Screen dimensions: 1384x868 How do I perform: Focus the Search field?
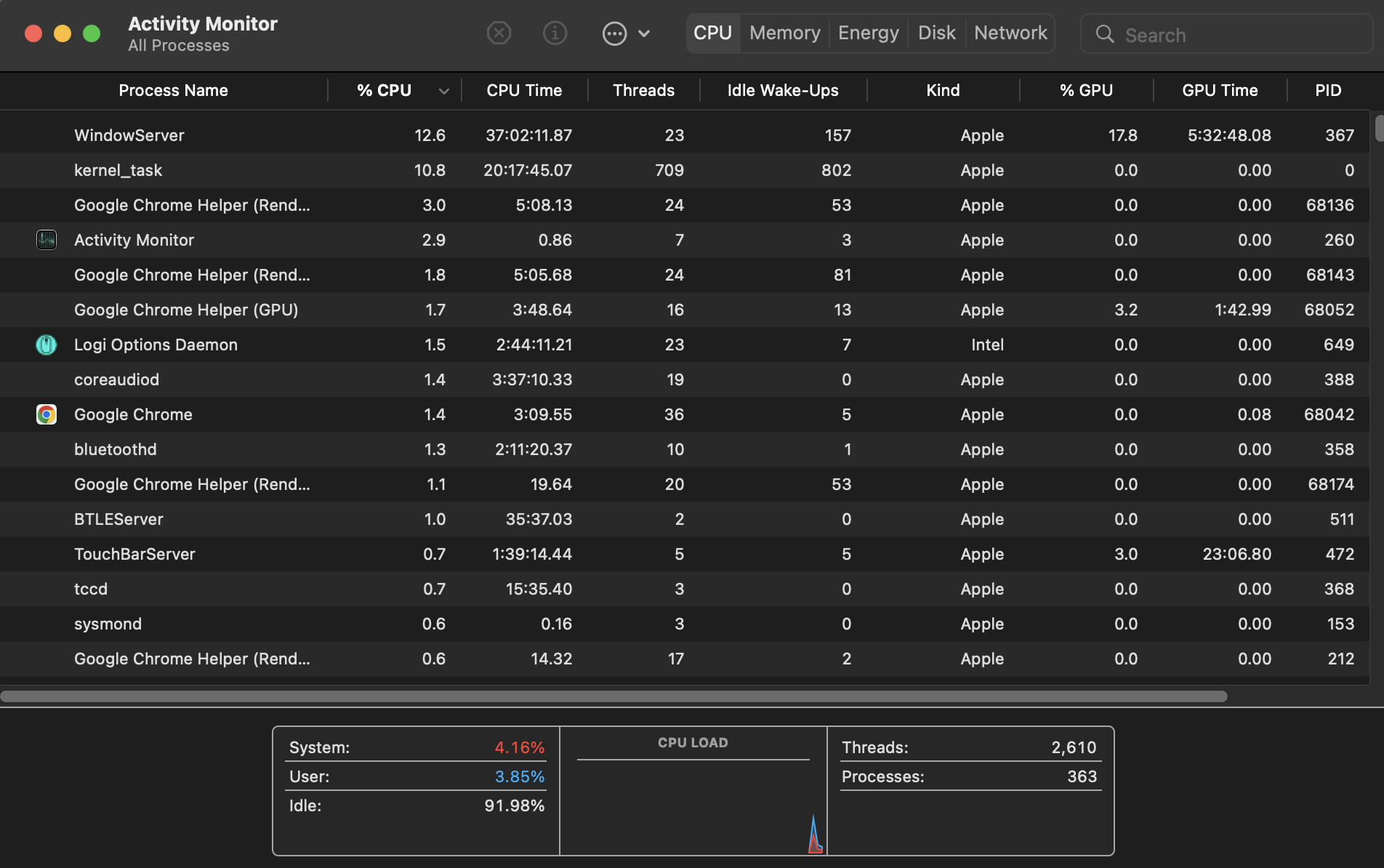click(1226, 34)
